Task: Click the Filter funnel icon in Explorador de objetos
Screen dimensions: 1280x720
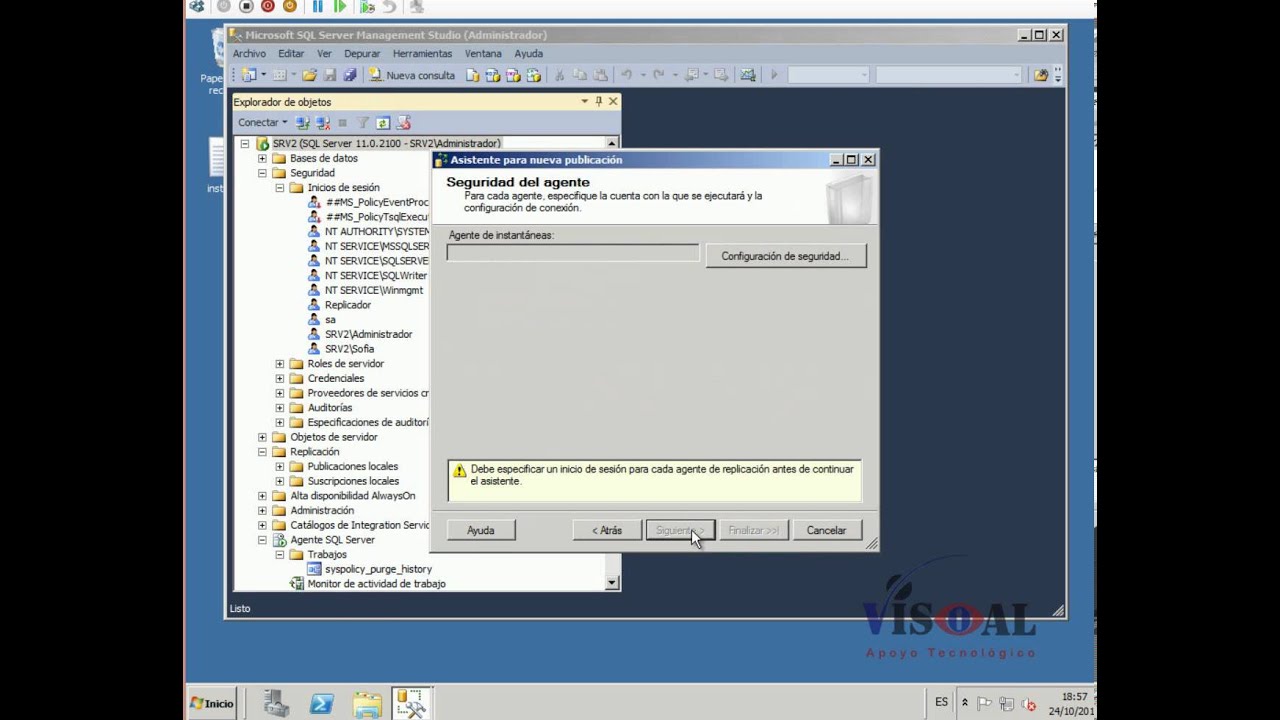Action: coord(363,123)
